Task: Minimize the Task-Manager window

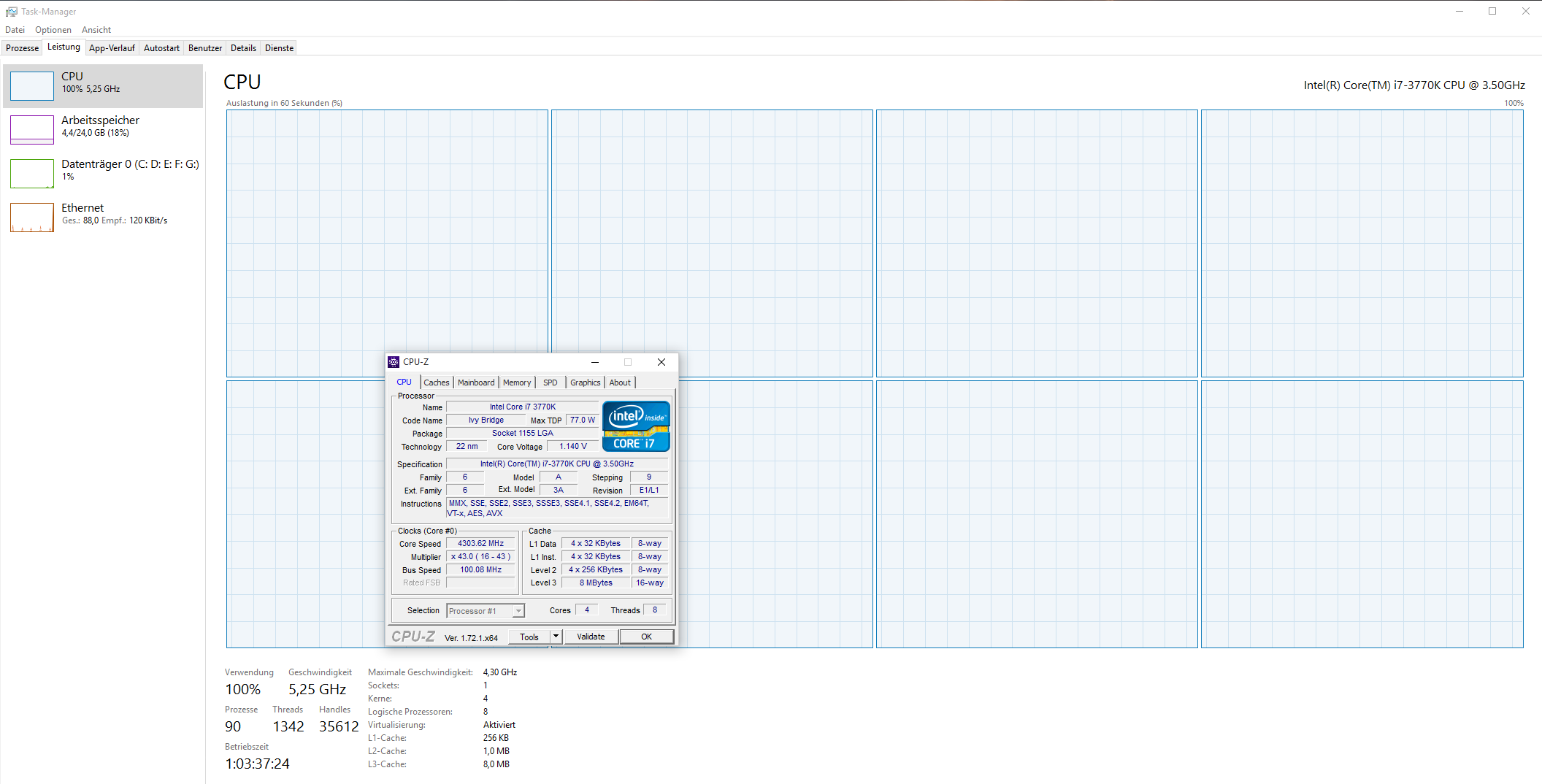Action: 1459,11
